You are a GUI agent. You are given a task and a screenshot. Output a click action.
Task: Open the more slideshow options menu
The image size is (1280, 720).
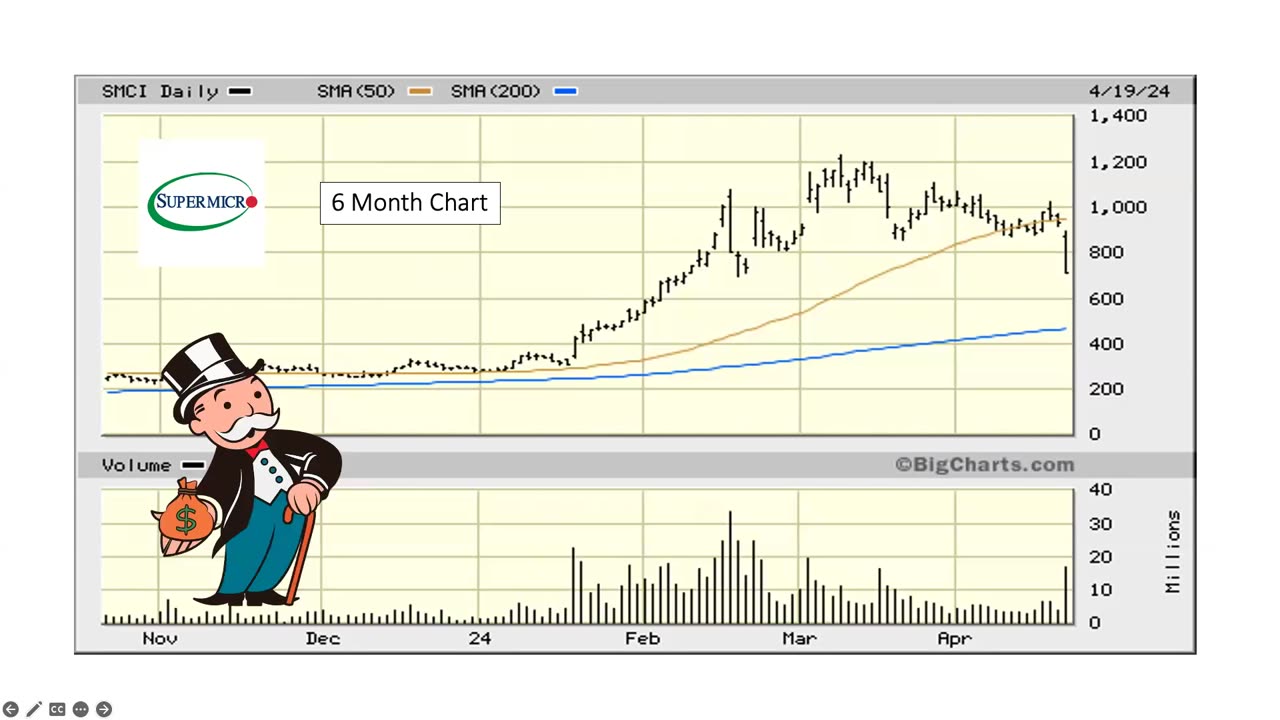(x=80, y=709)
